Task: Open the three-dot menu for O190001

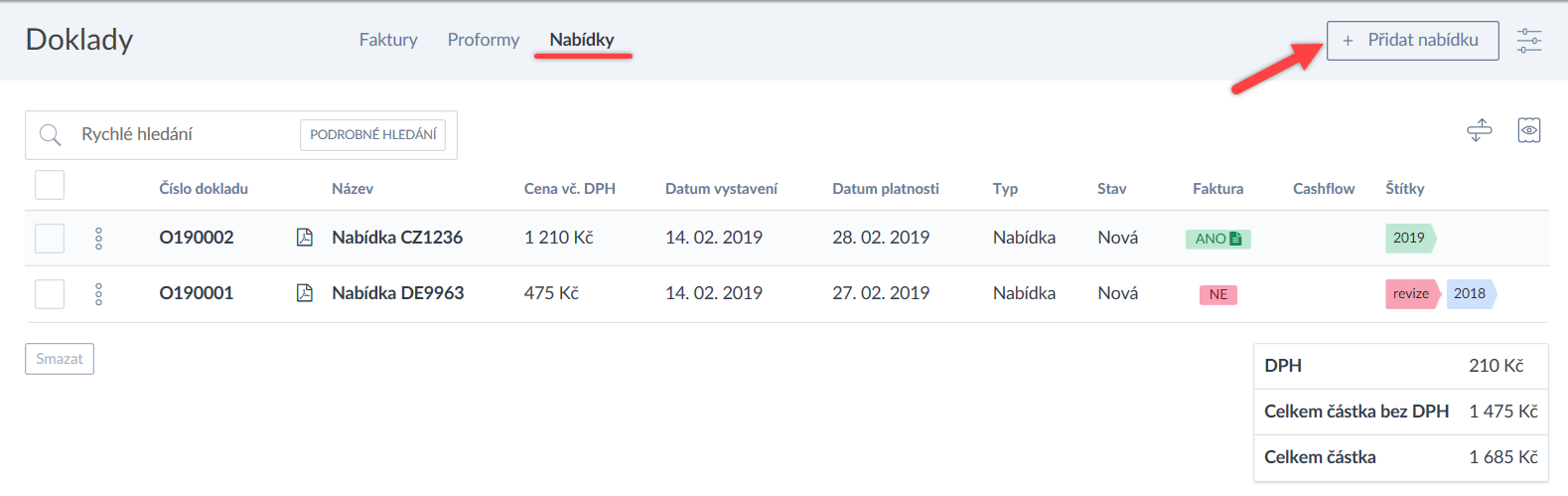Action: [x=98, y=294]
